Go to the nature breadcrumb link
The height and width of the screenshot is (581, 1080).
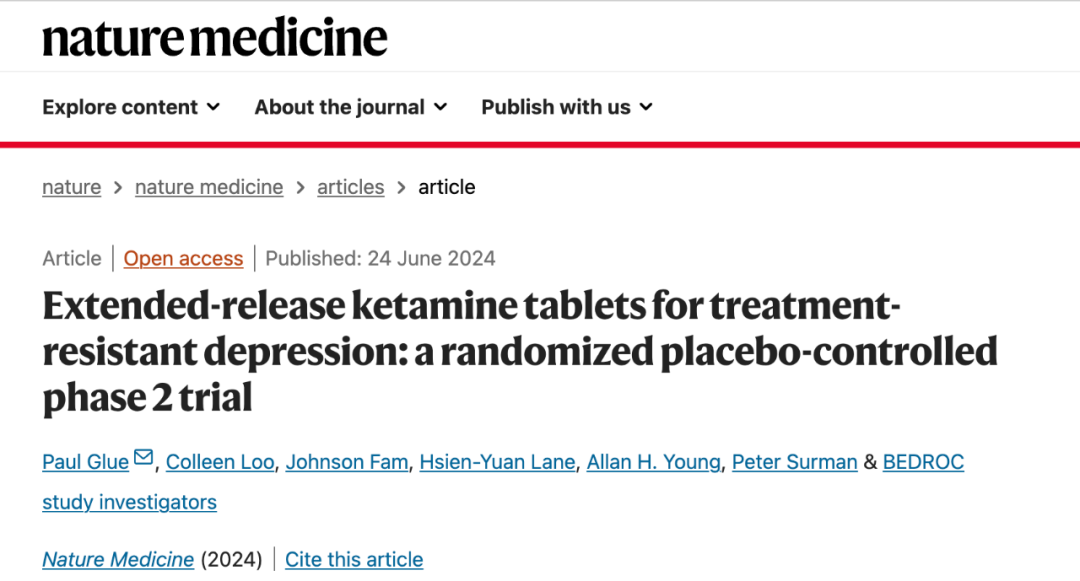pyautogui.click(x=72, y=187)
